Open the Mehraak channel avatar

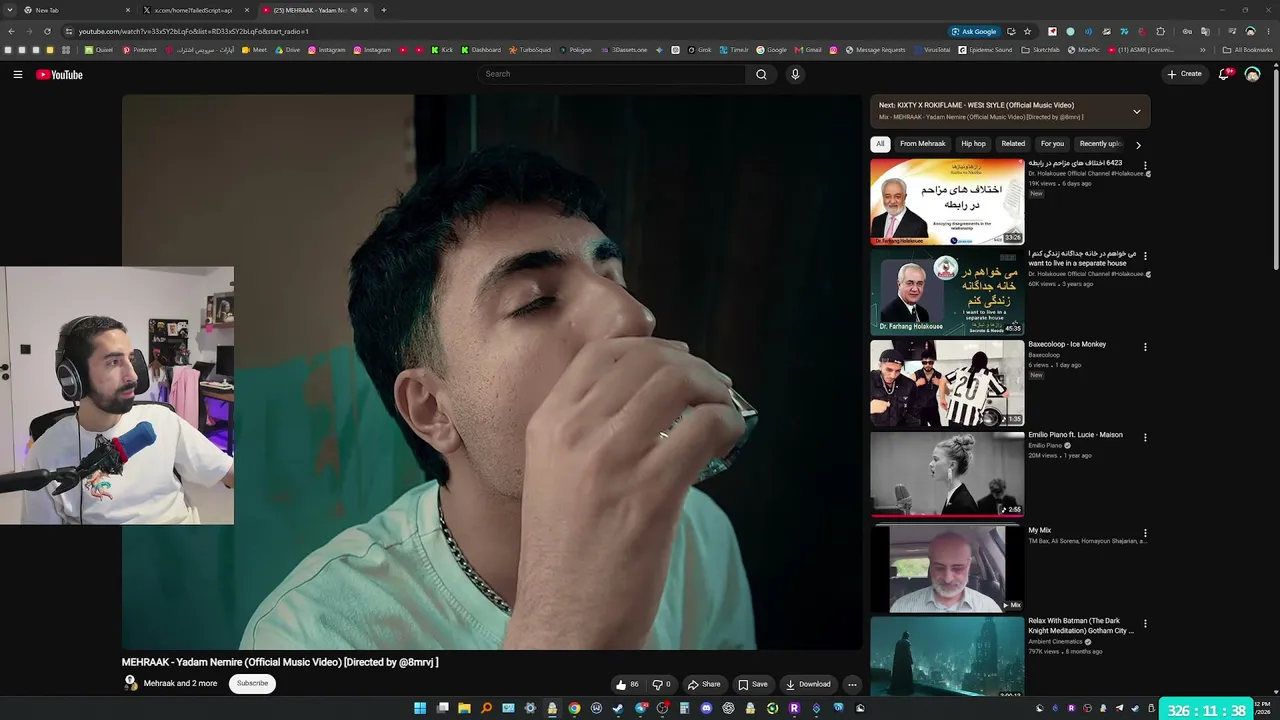tap(130, 683)
